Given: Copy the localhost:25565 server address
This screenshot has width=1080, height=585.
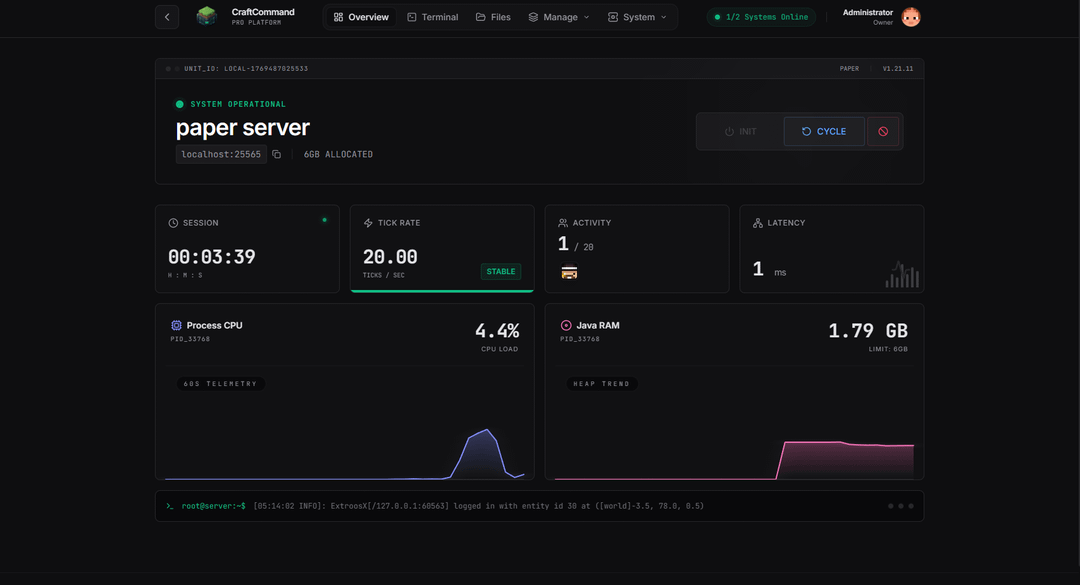Looking at the screenshot, I should [x=277, y=154].
